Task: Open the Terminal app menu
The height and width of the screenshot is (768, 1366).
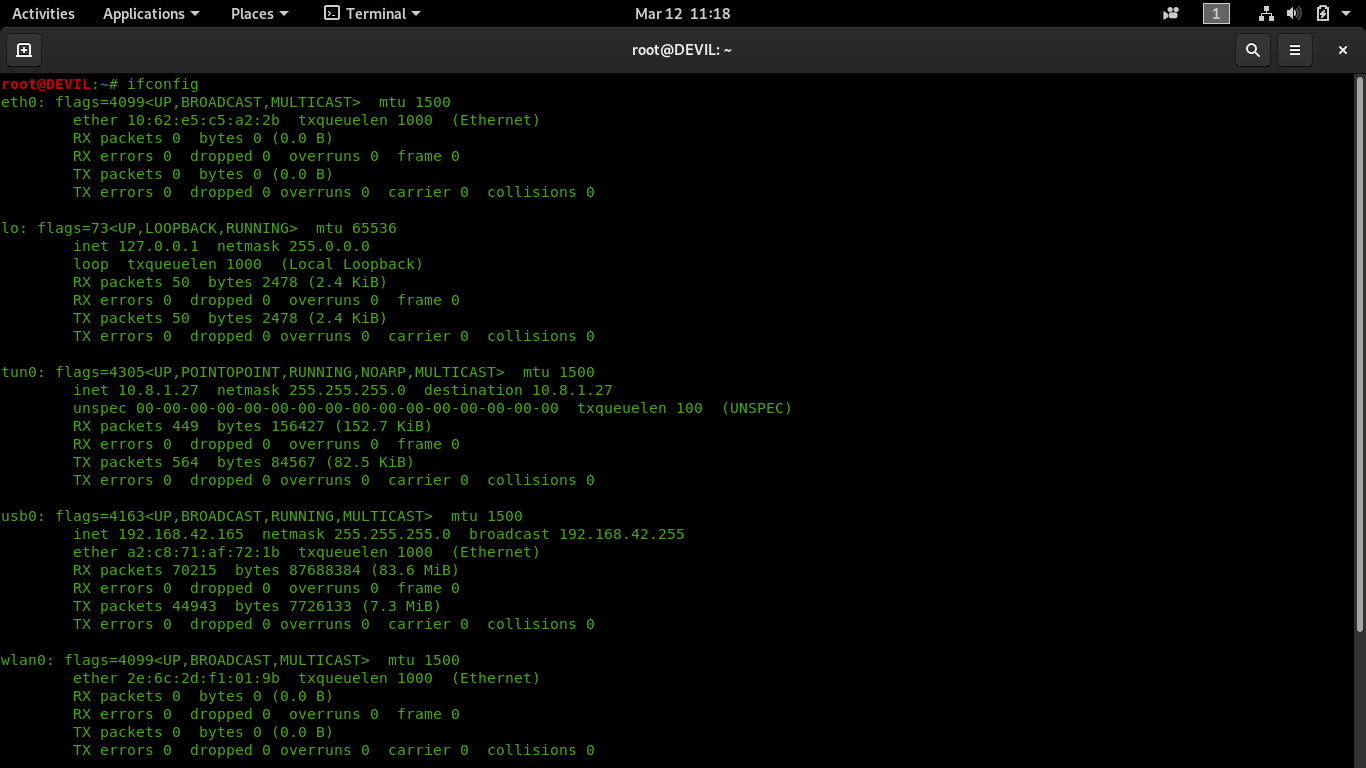Action: [372, 14]
